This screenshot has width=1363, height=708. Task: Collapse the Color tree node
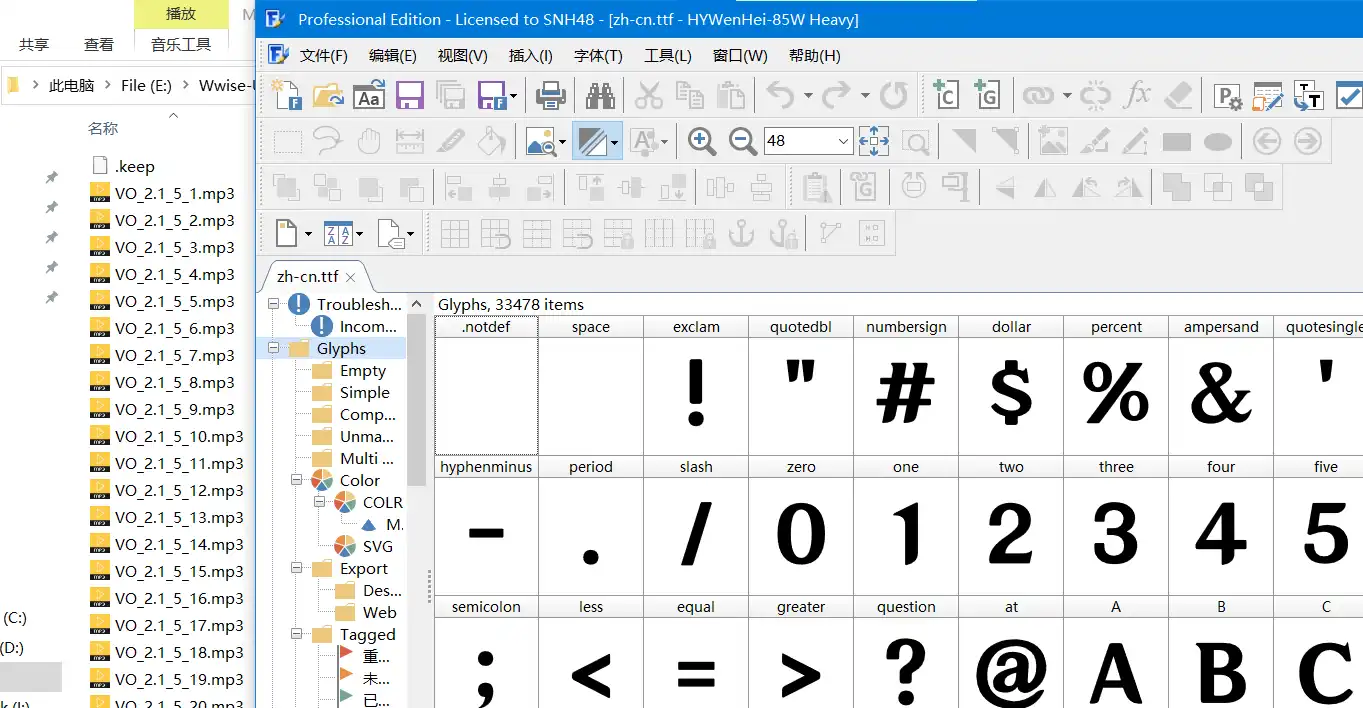(297, 481)
